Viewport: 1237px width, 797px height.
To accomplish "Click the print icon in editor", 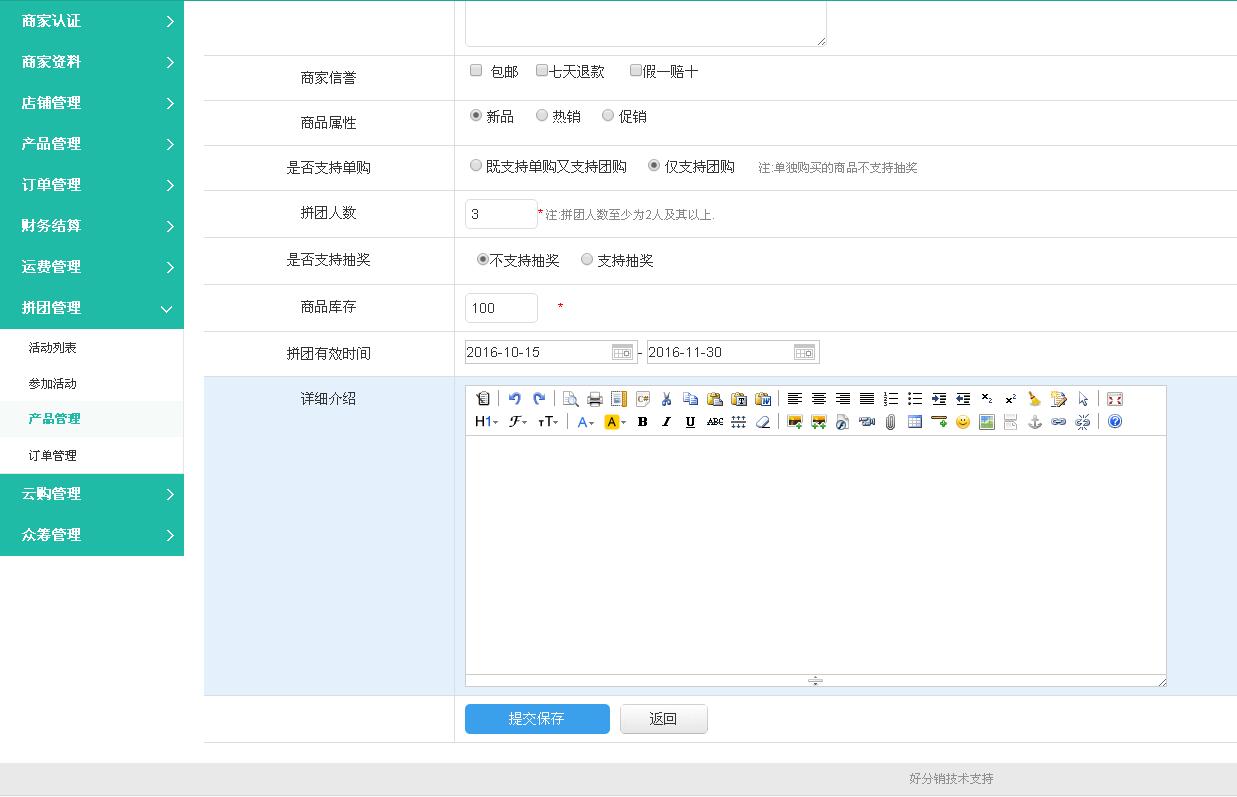I will click(594, 399).
